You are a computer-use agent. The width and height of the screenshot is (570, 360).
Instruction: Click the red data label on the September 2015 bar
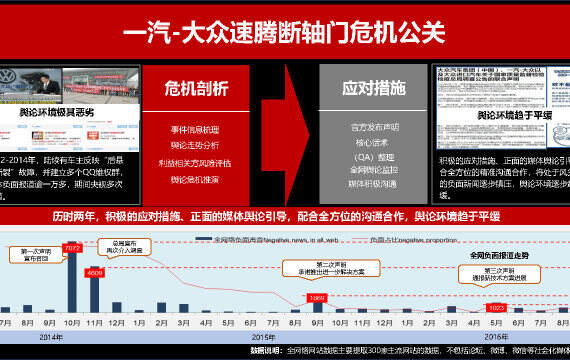[317, 298]
